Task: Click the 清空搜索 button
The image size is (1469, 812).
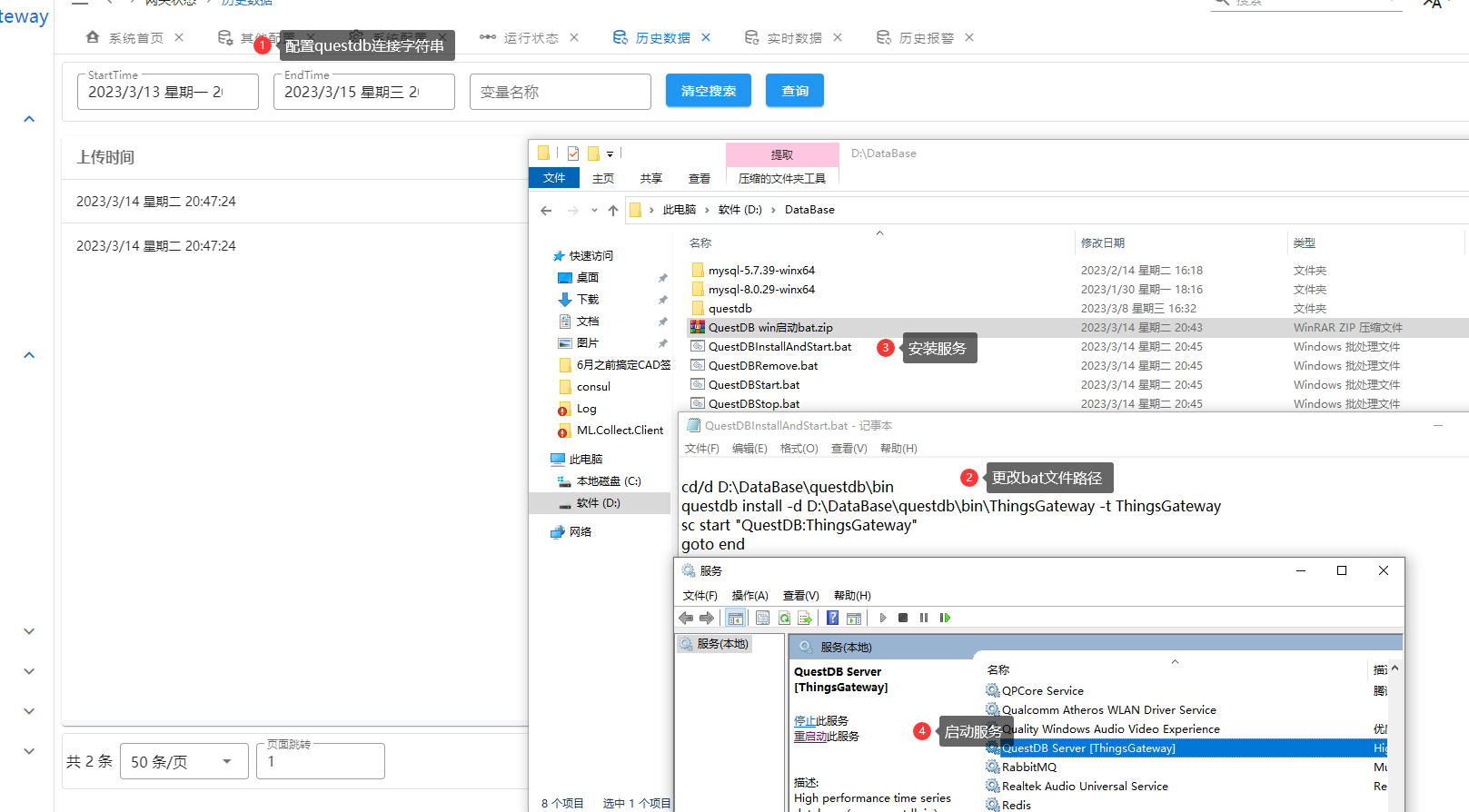Action: [x=708, y=91]
